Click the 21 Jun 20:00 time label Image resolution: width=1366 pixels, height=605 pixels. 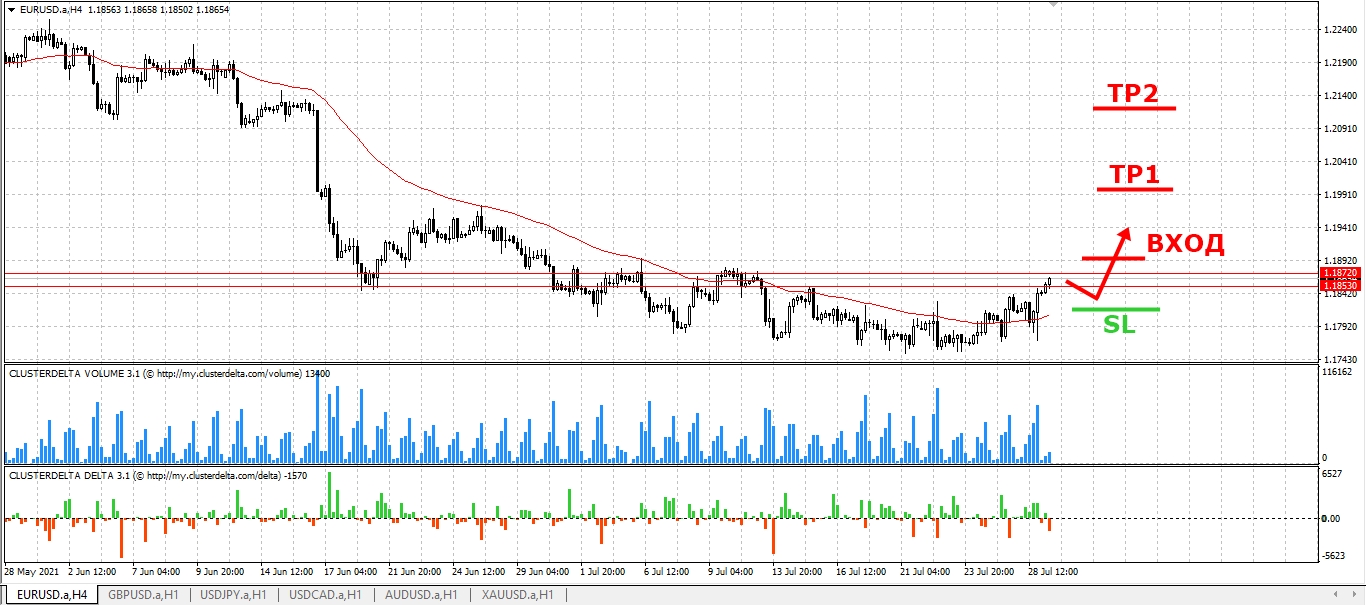(x=413, y=572)
